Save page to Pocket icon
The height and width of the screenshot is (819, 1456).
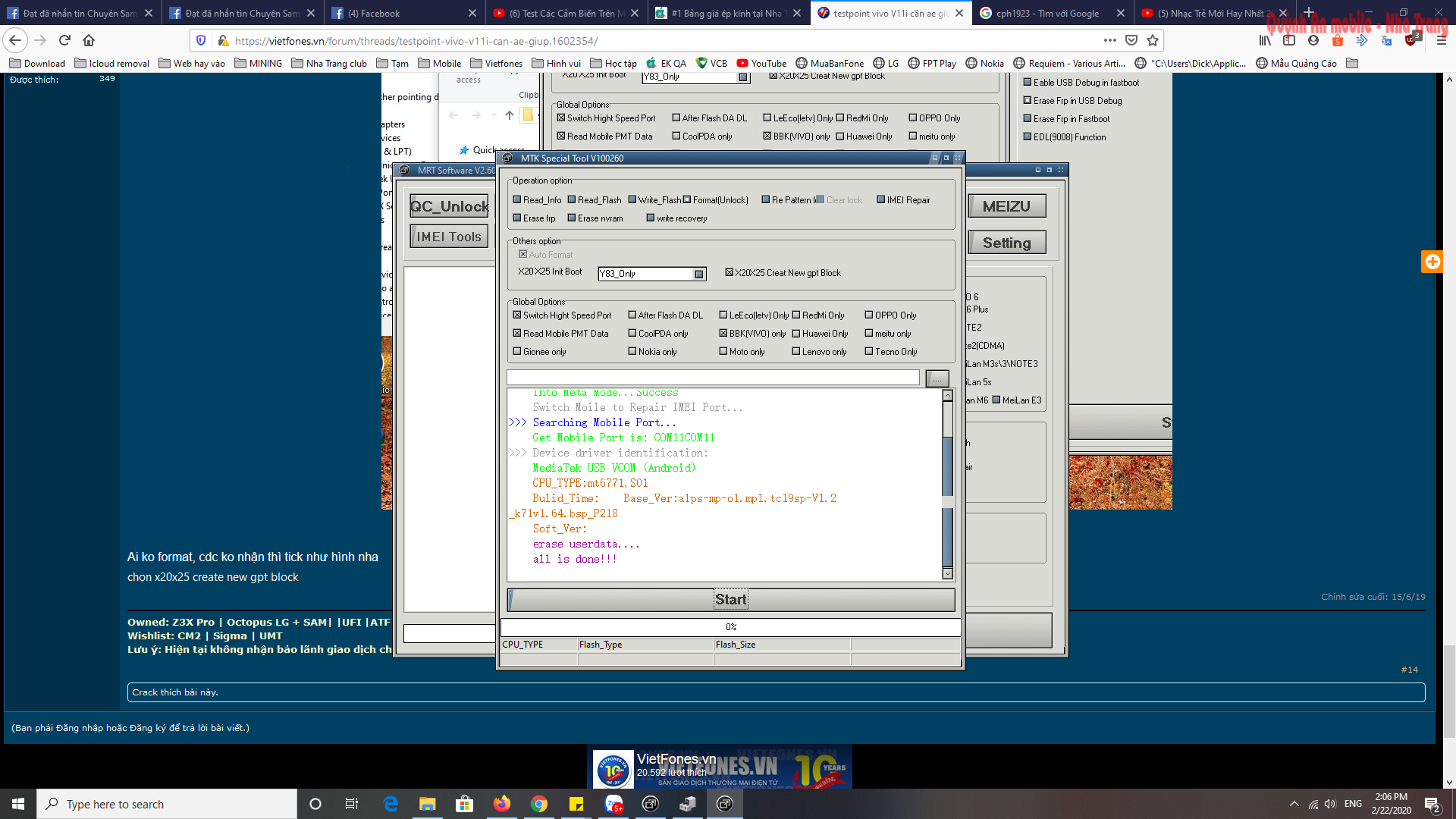pos(1131,40)
